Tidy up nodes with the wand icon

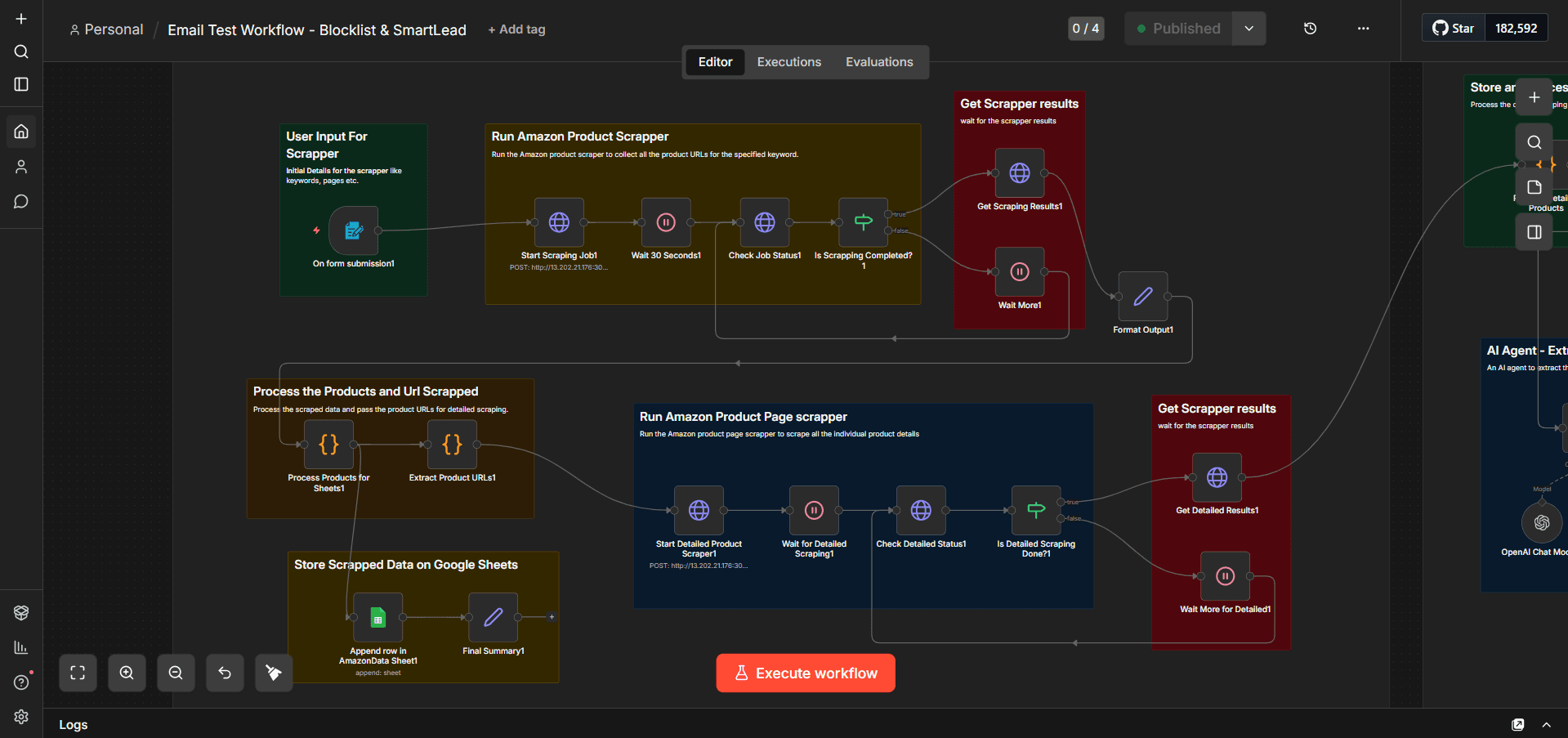[x=274, y=673]
